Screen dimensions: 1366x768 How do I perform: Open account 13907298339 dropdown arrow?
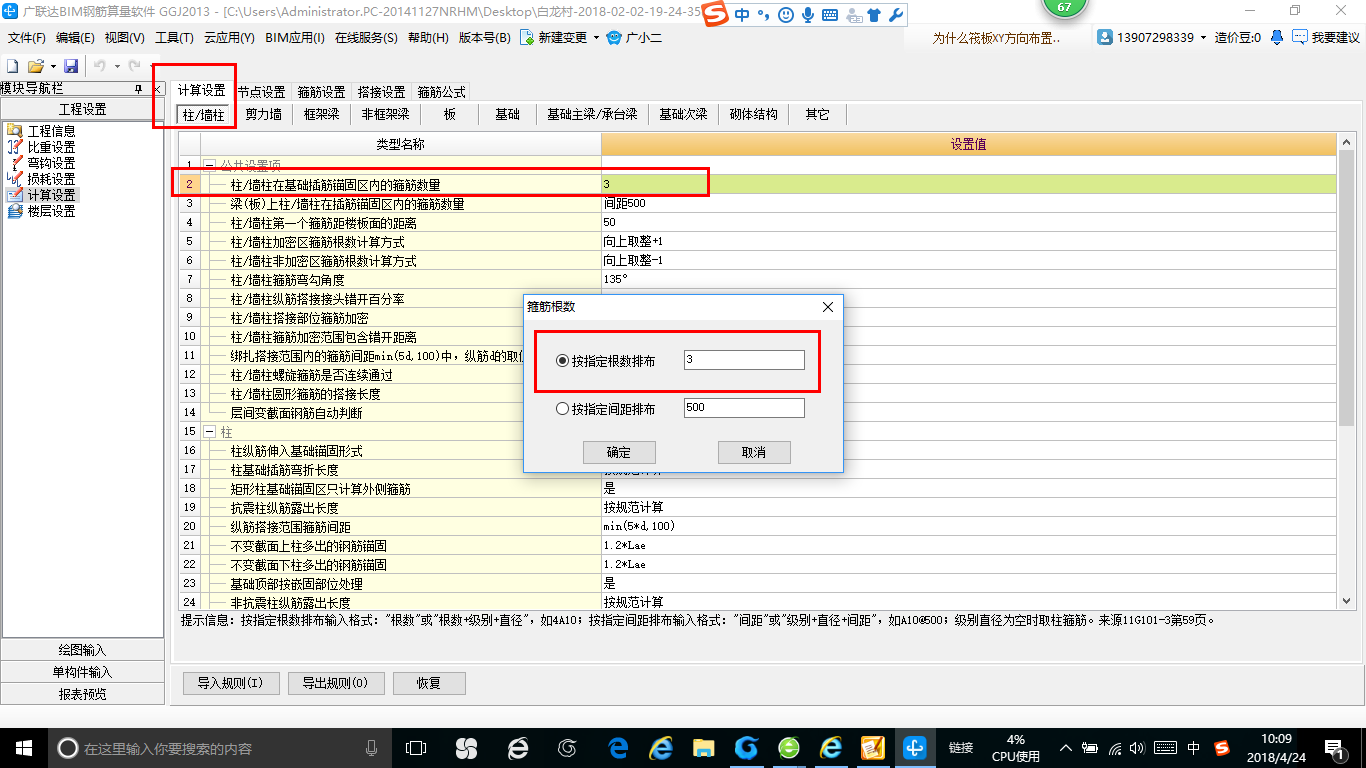pyautogui.click(x=1203, y=38)
